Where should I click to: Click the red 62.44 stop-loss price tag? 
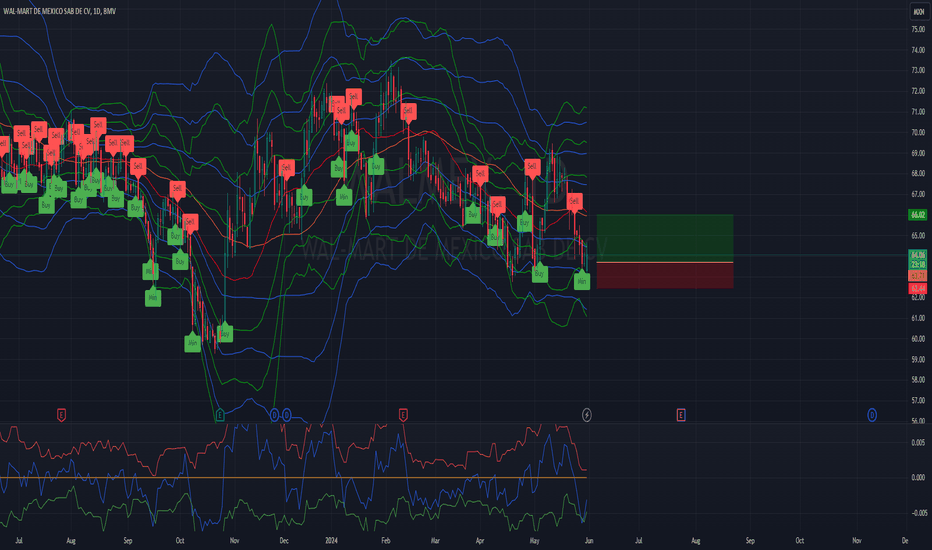click(x=918, y=288)
